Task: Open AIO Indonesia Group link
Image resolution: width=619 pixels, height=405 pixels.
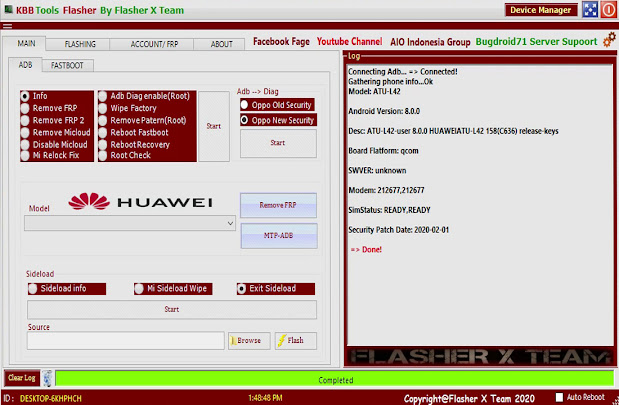Action: click(x=430, y=42)
